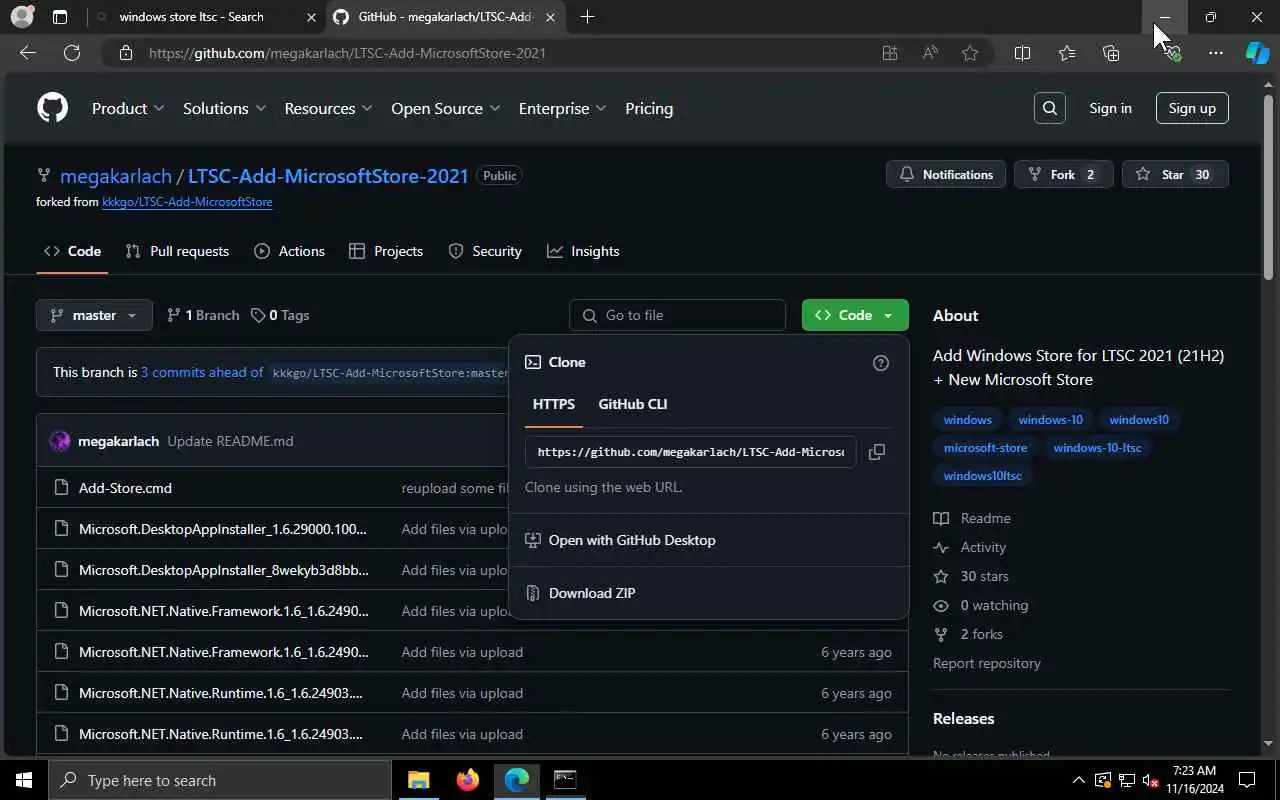Screen dimensions: 1280x800
Task: Expand the Resources dropdown
Action: (x=328, y=108)
